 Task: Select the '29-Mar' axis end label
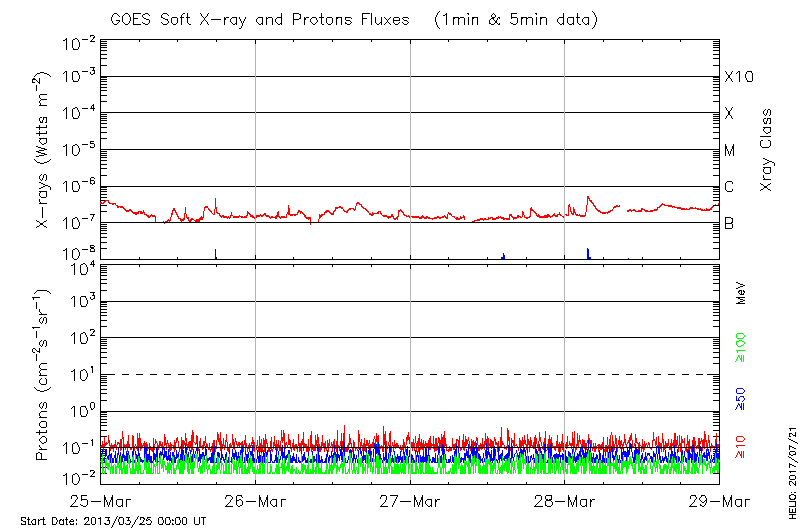[x=718, y=500]
